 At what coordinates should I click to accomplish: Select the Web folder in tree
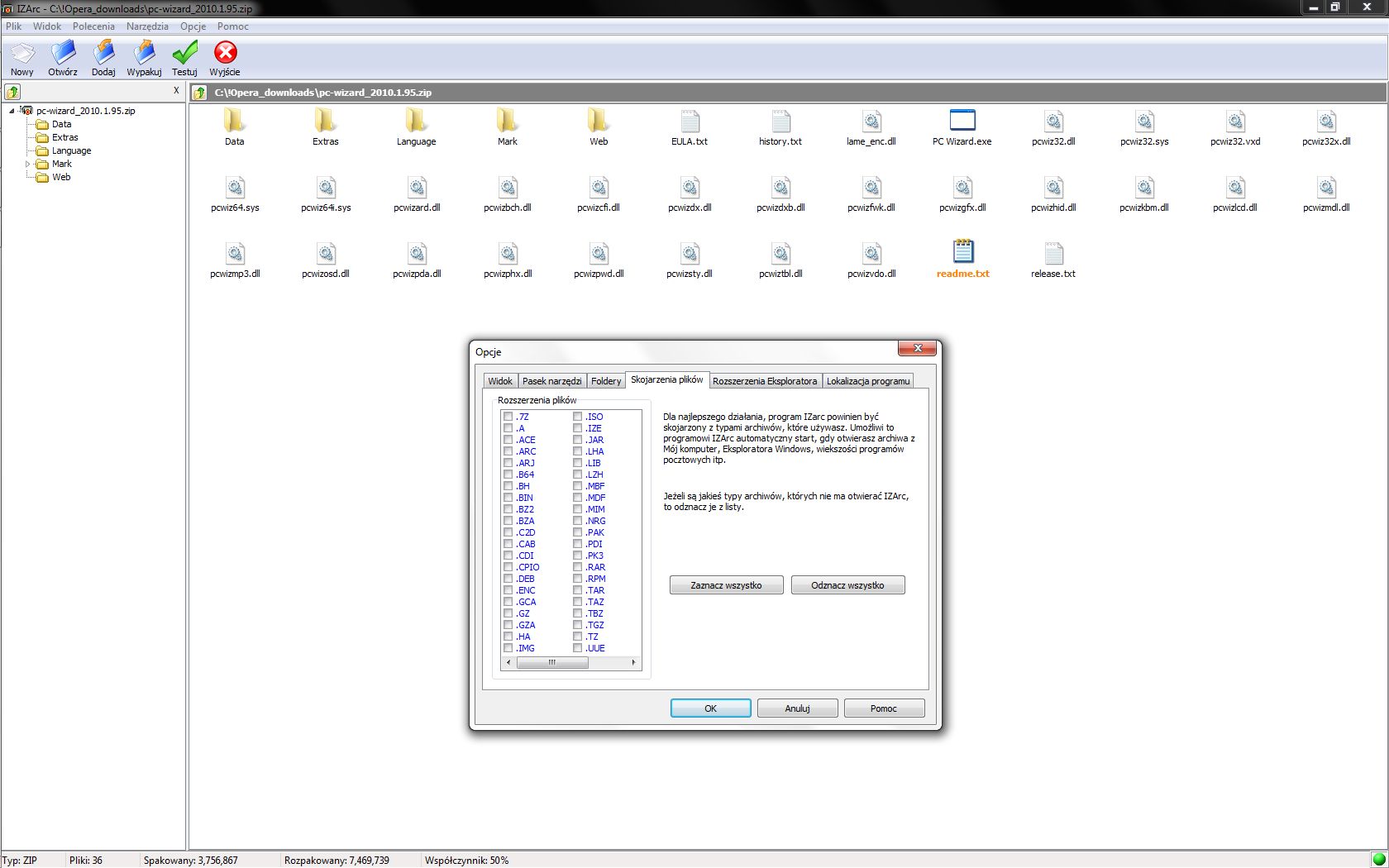click(61, 177)
